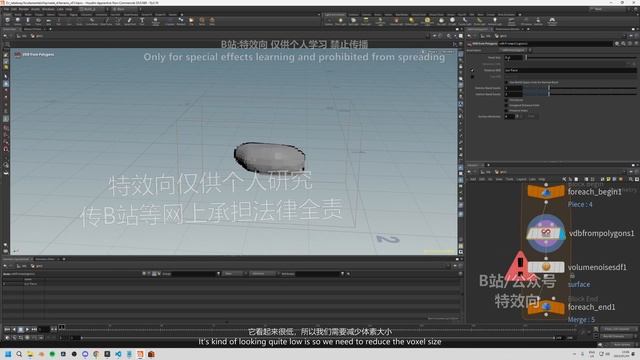Select the Tube shelf tool
640x360 pixels.
(28, 21)
